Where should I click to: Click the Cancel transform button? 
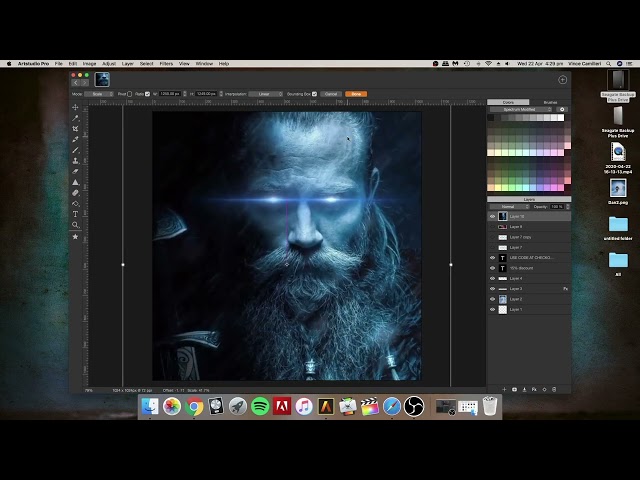coord(331,94)
